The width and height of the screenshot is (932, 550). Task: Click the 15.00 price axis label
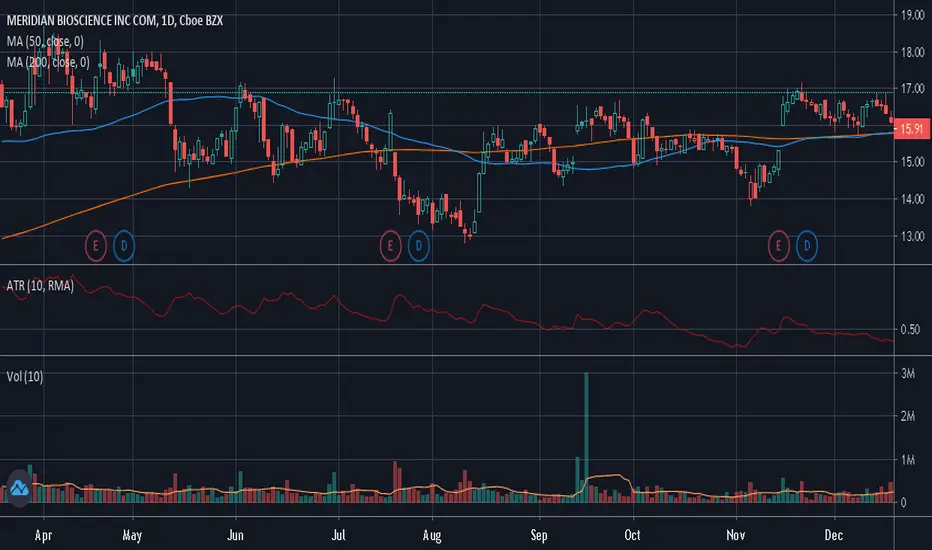[912, 162]
